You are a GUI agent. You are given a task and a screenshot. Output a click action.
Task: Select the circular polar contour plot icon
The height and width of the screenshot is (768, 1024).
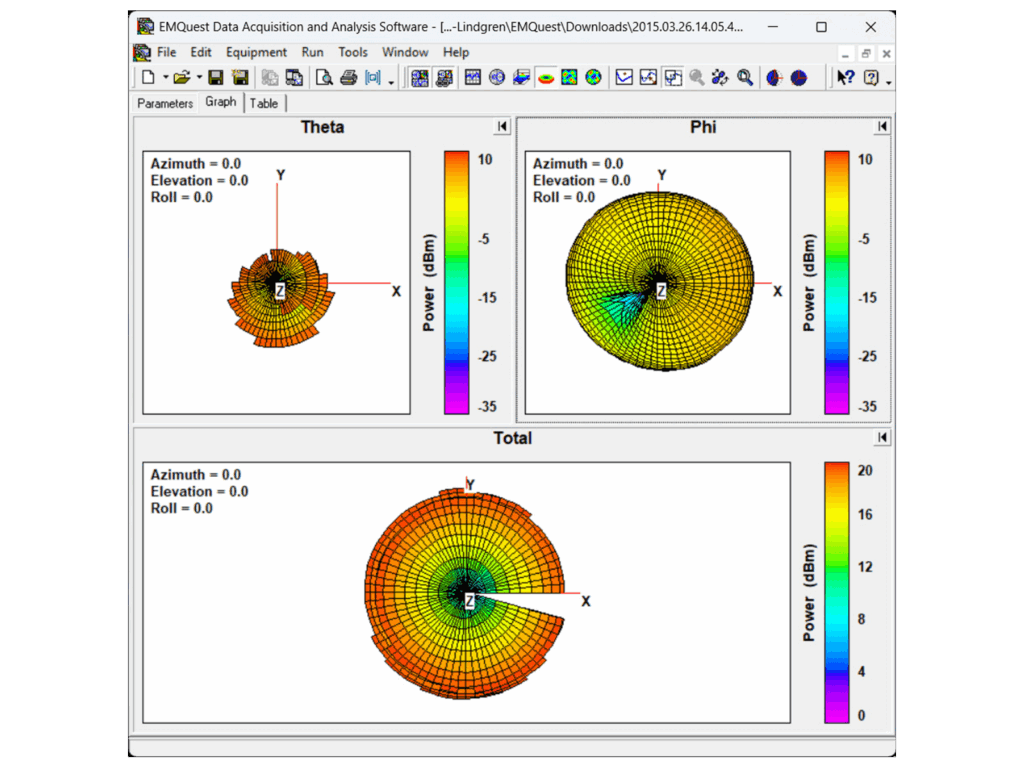coord(594,77)
